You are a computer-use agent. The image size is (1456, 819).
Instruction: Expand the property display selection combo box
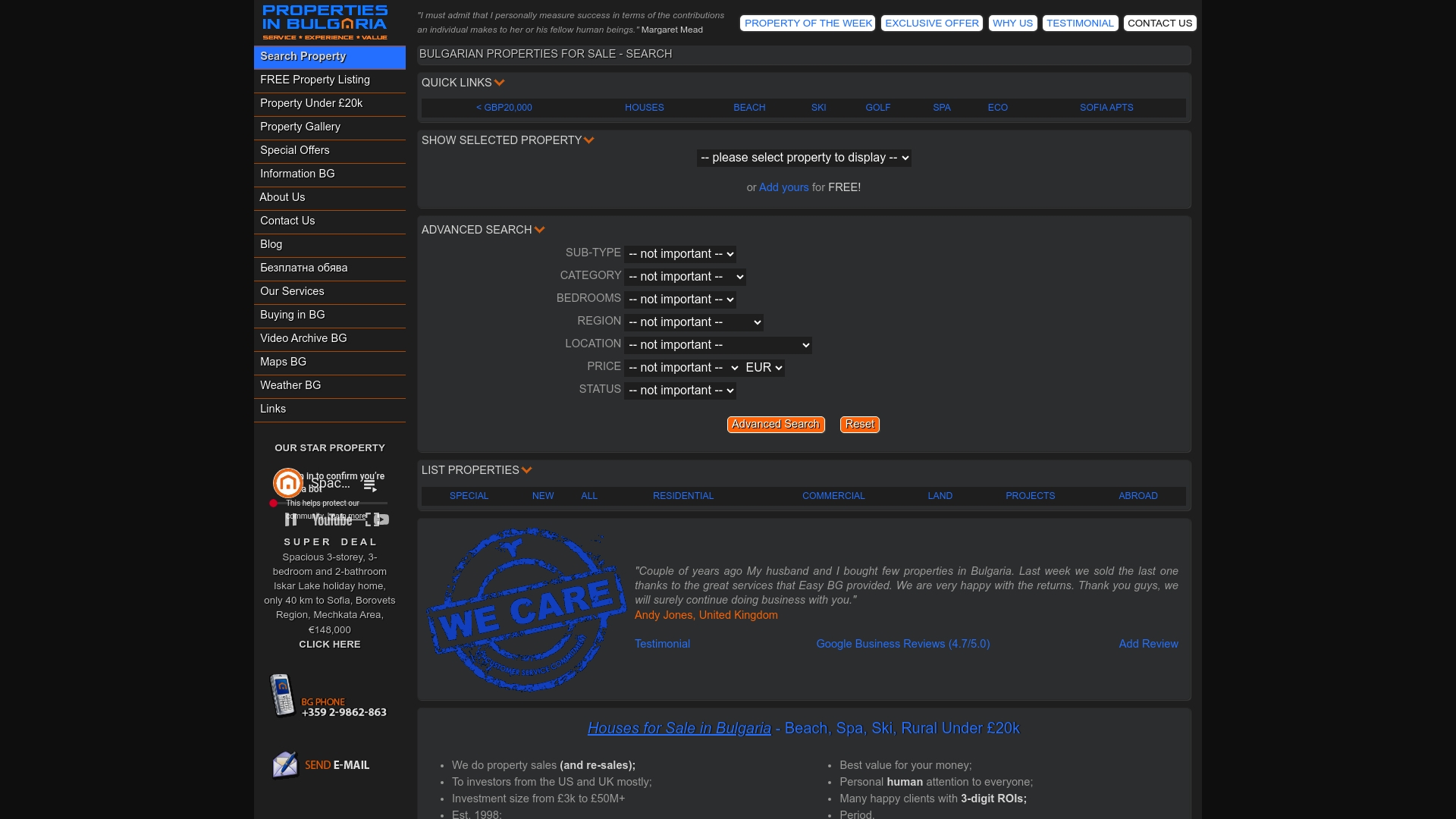[x=803, y=158]
